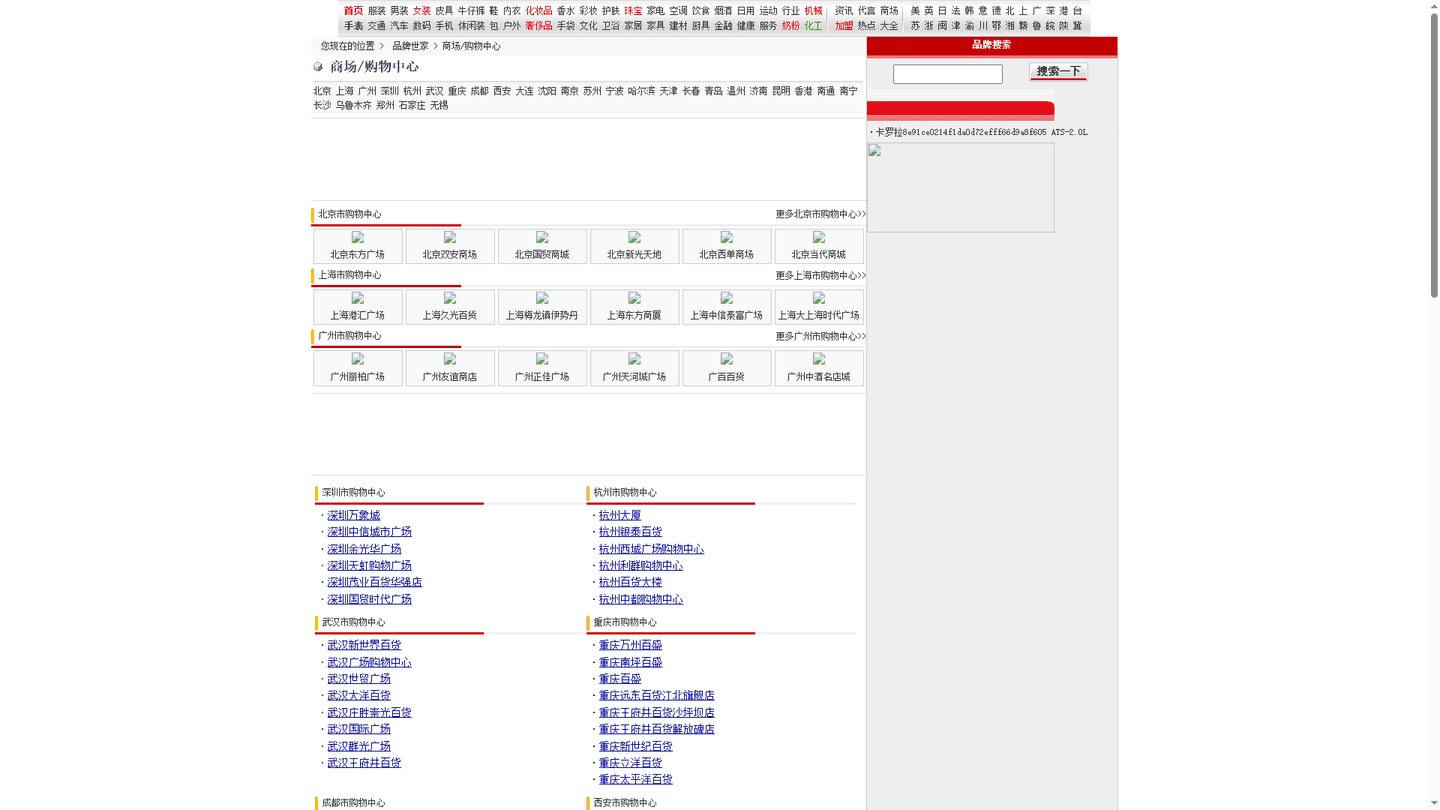The height and width of the screenshot is (810, 1440).
Task: Open 化妆品 in the top navigation
Action: point(539,11)
